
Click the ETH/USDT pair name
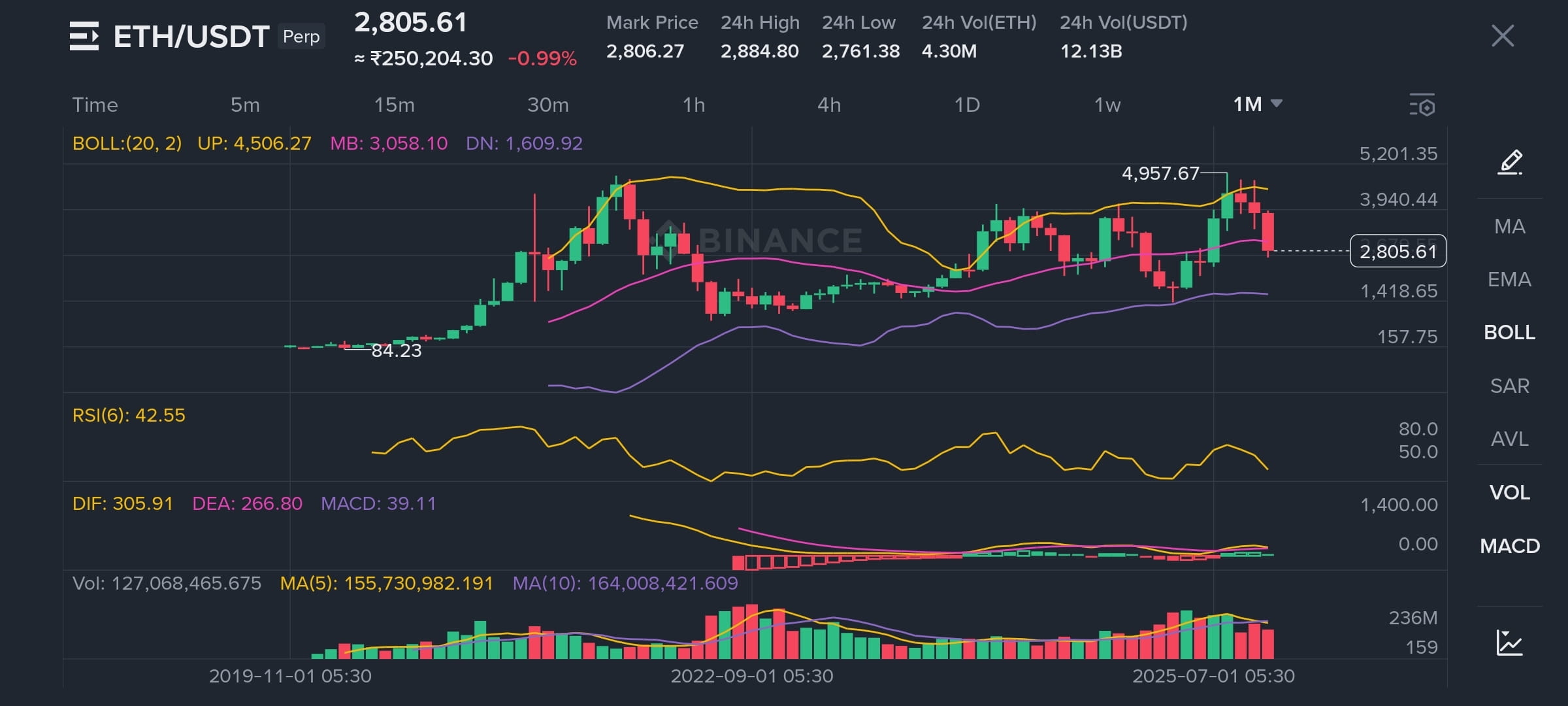191,37
